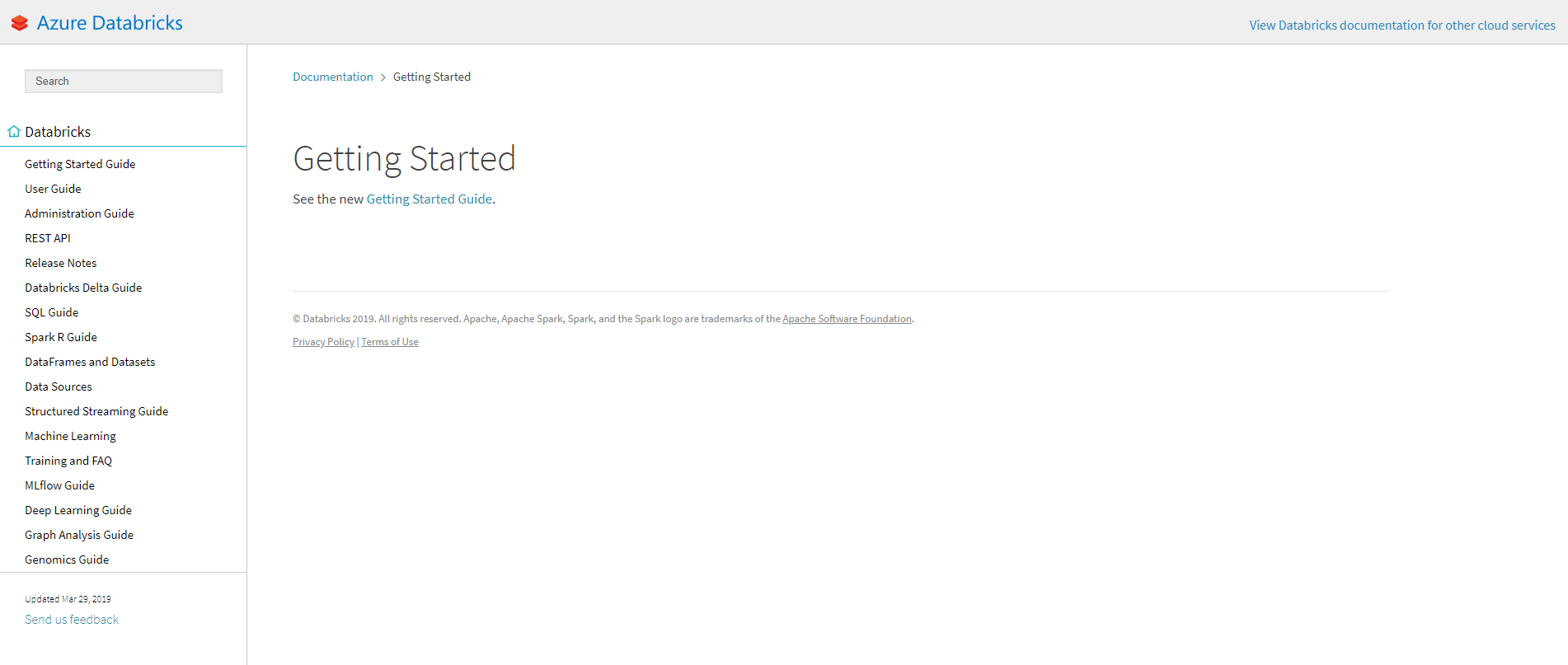Open the Spark R Guide
Screen dimensions: 1568x665
pos(61,337)
